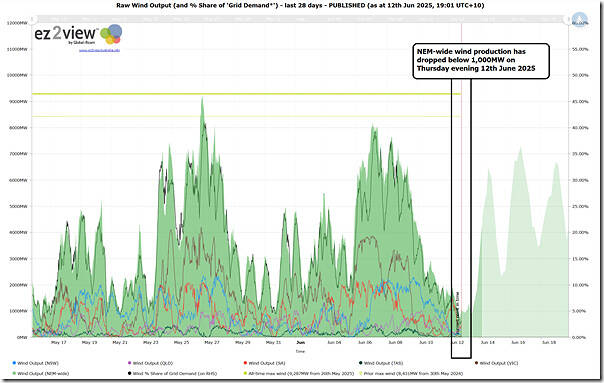604x383 pixels.
Task: Click the '3000MW' left axis label
Action: click(x=18, y=259)
